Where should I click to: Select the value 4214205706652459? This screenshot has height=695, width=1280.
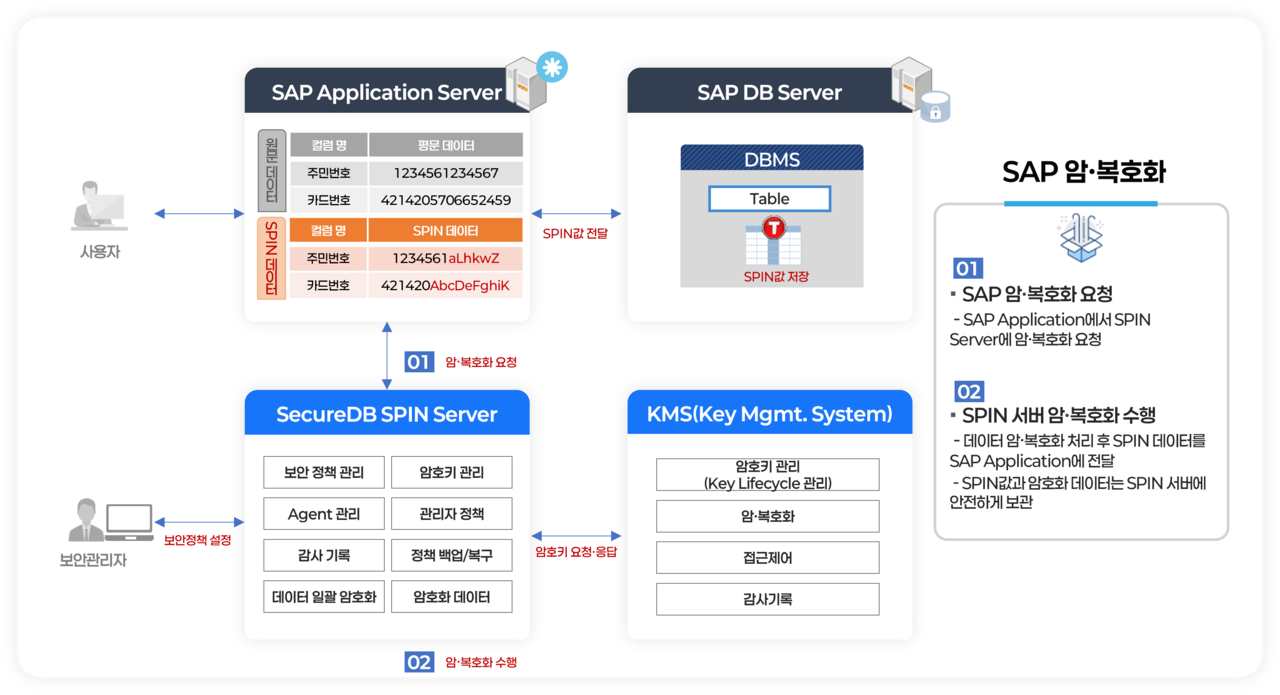(x=446, y=200)
